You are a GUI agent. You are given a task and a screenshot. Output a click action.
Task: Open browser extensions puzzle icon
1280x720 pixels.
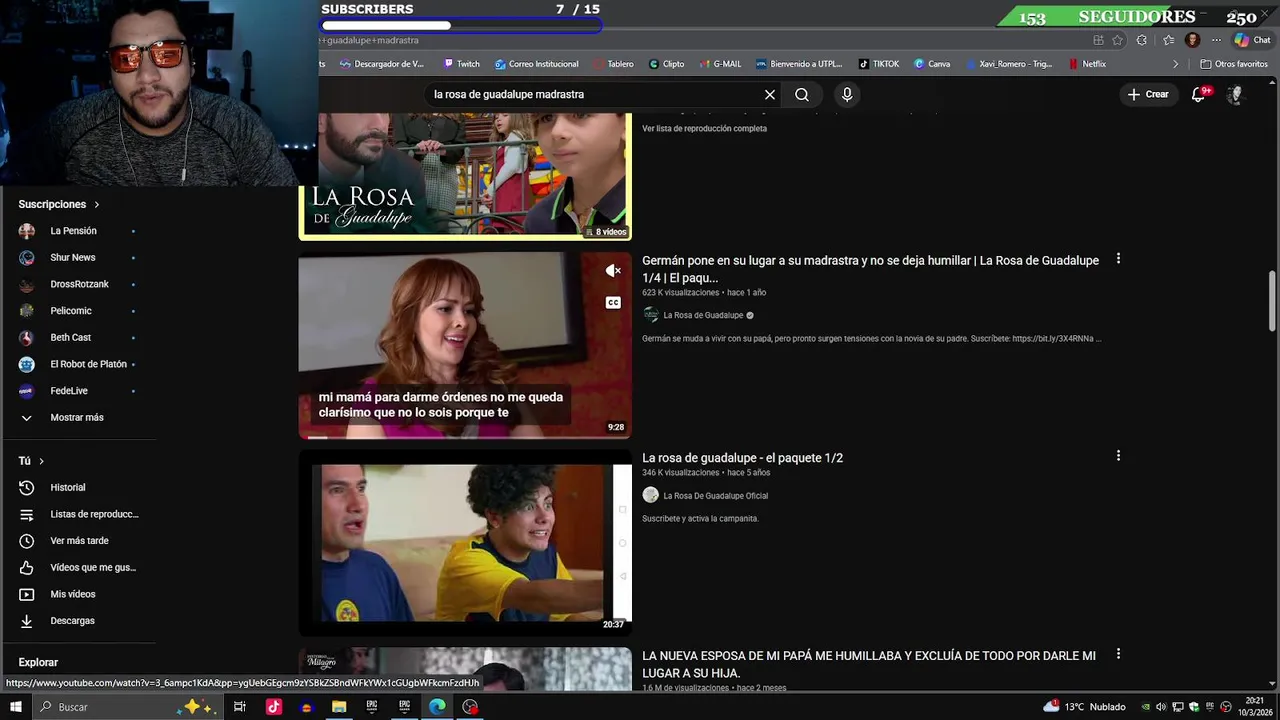click(1142, 40)
